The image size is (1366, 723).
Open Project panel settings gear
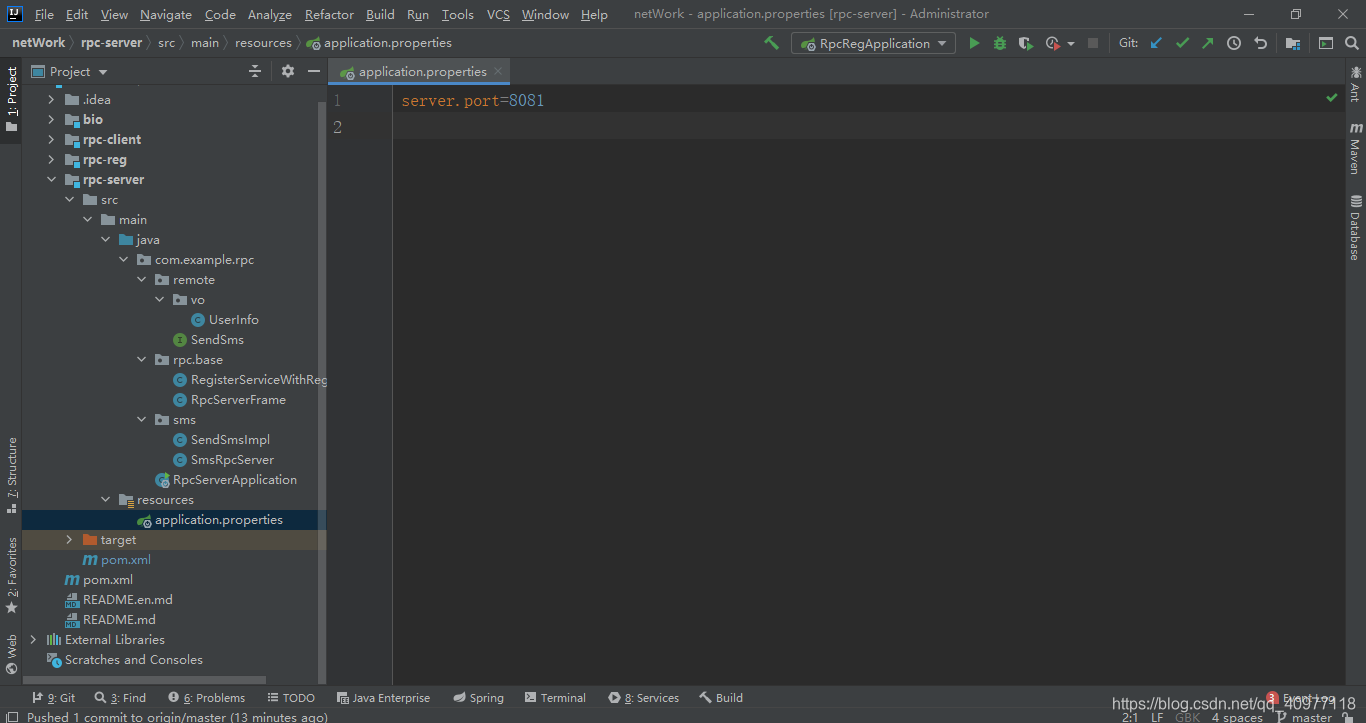[288, 71]
